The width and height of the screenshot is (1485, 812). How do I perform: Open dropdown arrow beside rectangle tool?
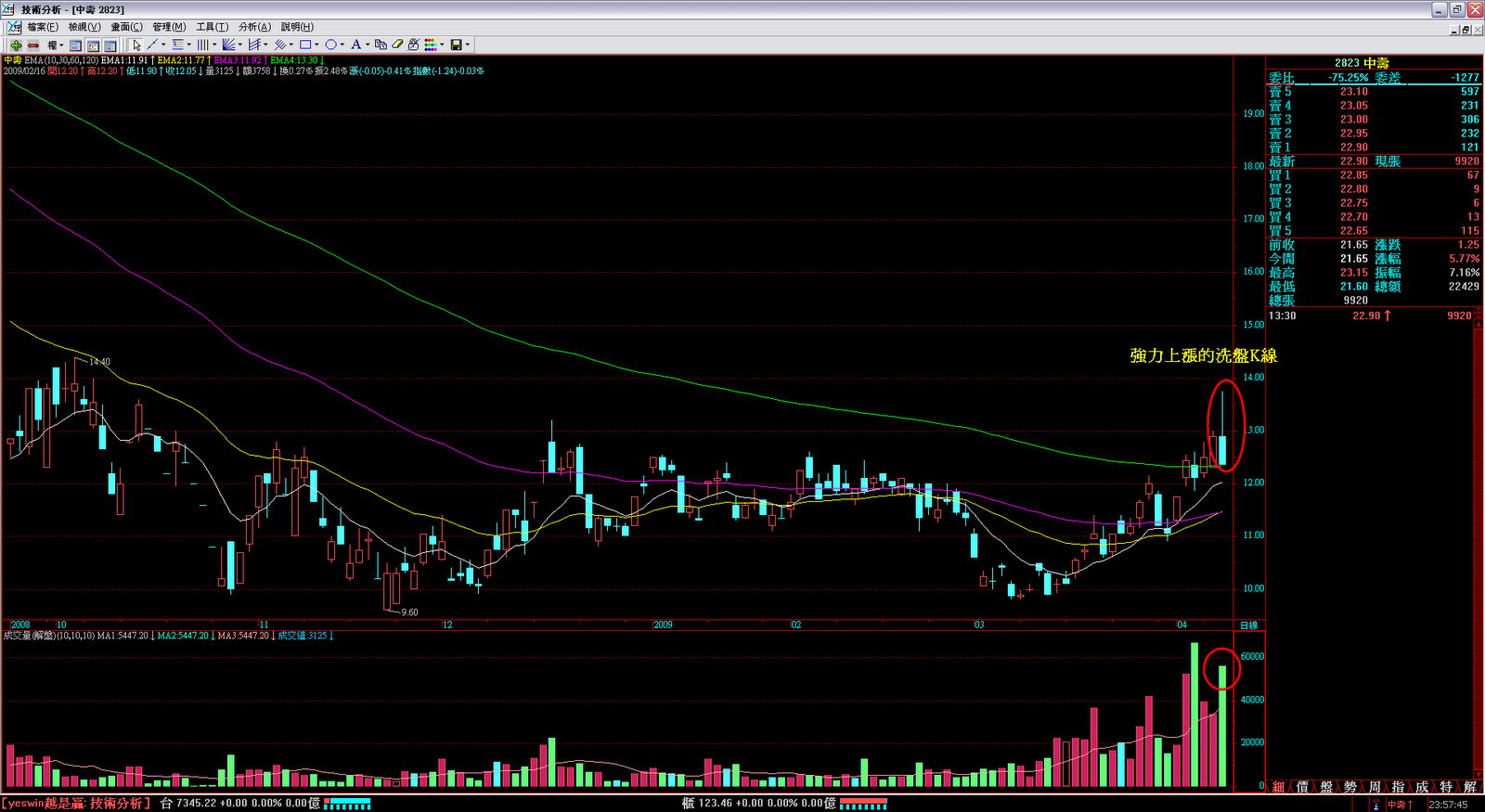316,45
